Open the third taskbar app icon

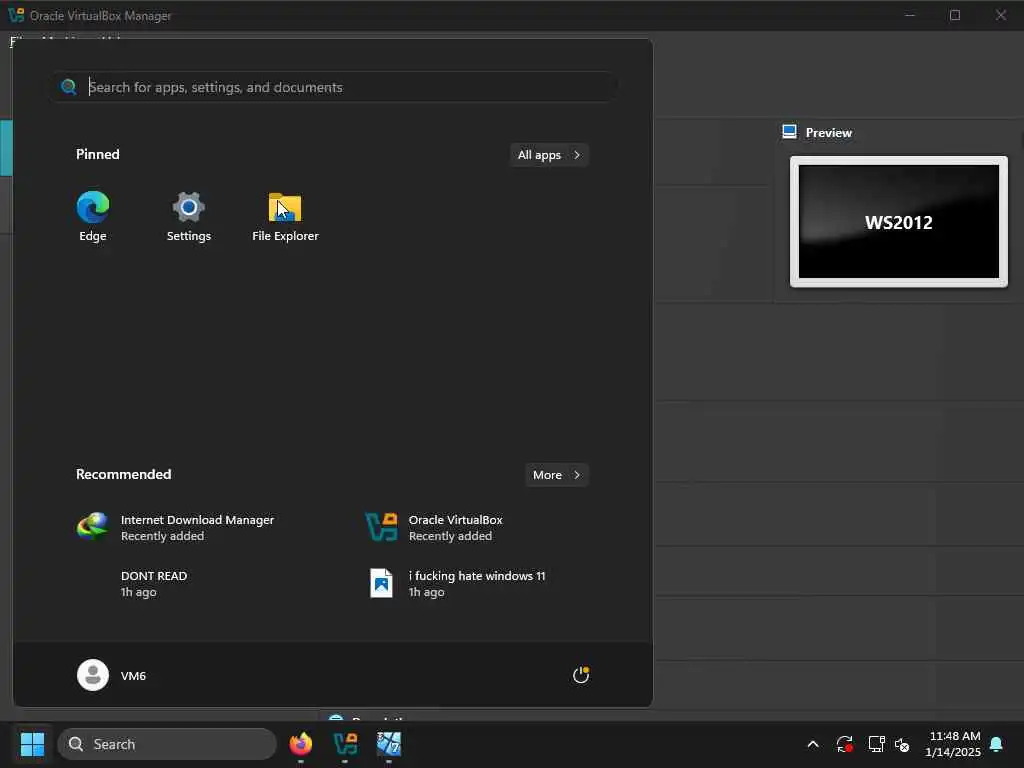tap(389, 744)
